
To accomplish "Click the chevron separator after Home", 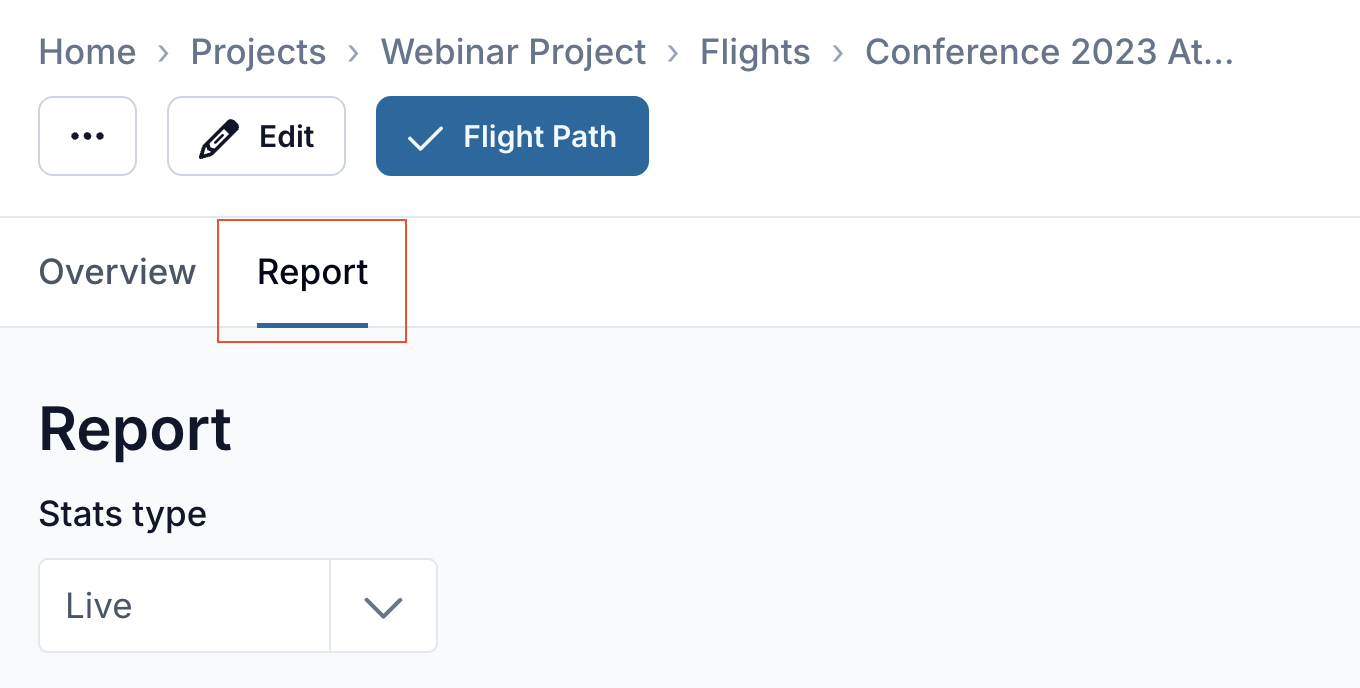I will coord(163,52).
